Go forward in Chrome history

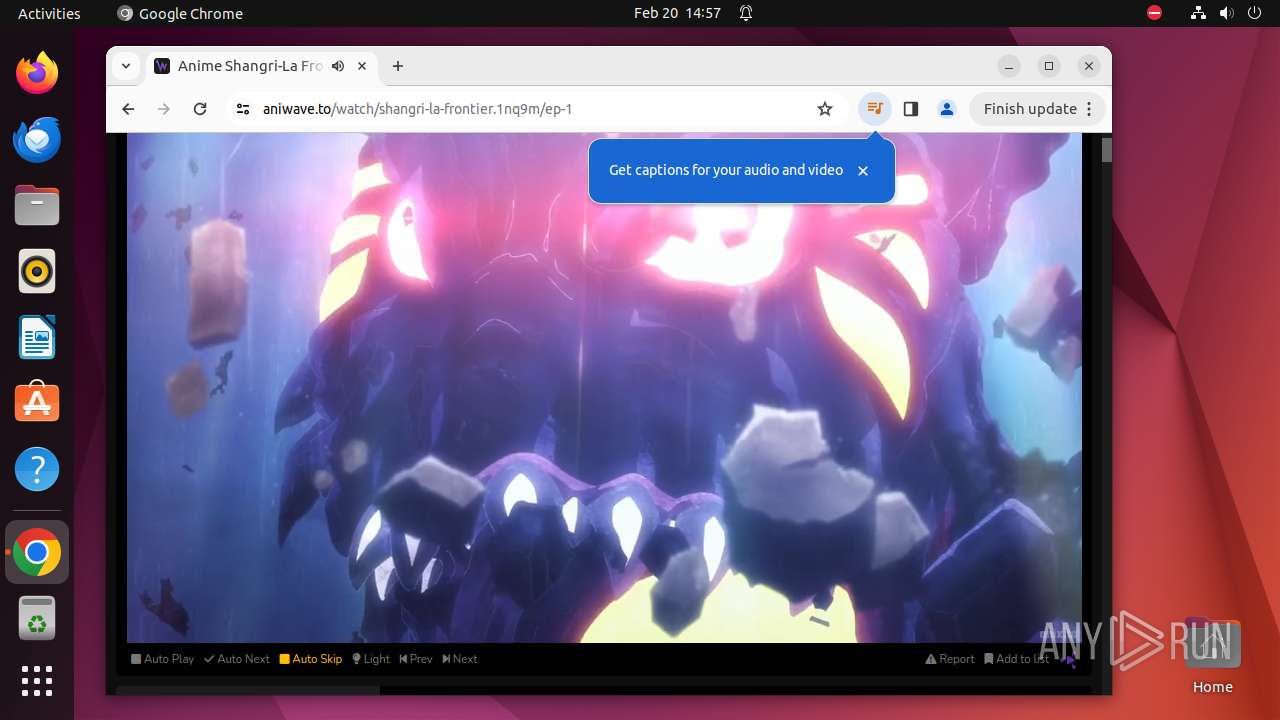(164, 109)
